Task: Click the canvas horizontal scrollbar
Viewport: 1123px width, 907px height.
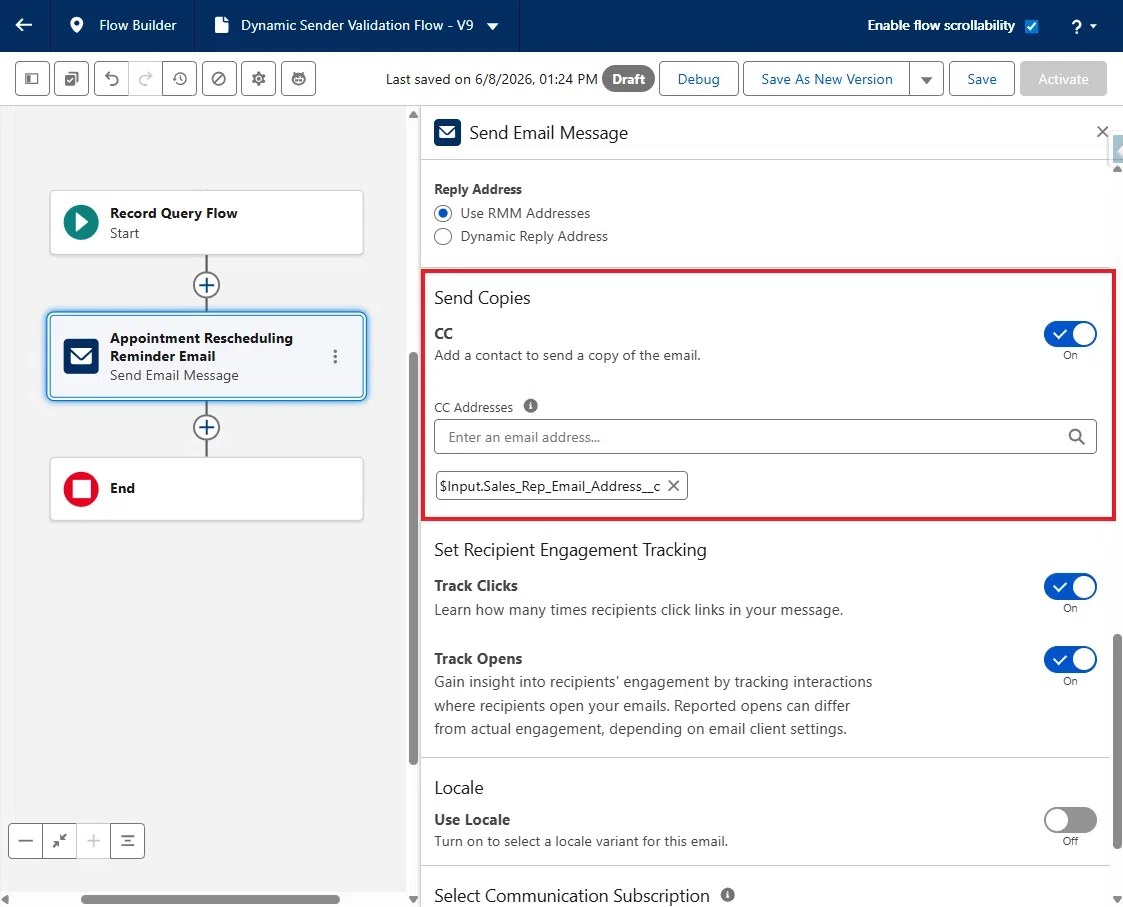Action: (210, 900)
